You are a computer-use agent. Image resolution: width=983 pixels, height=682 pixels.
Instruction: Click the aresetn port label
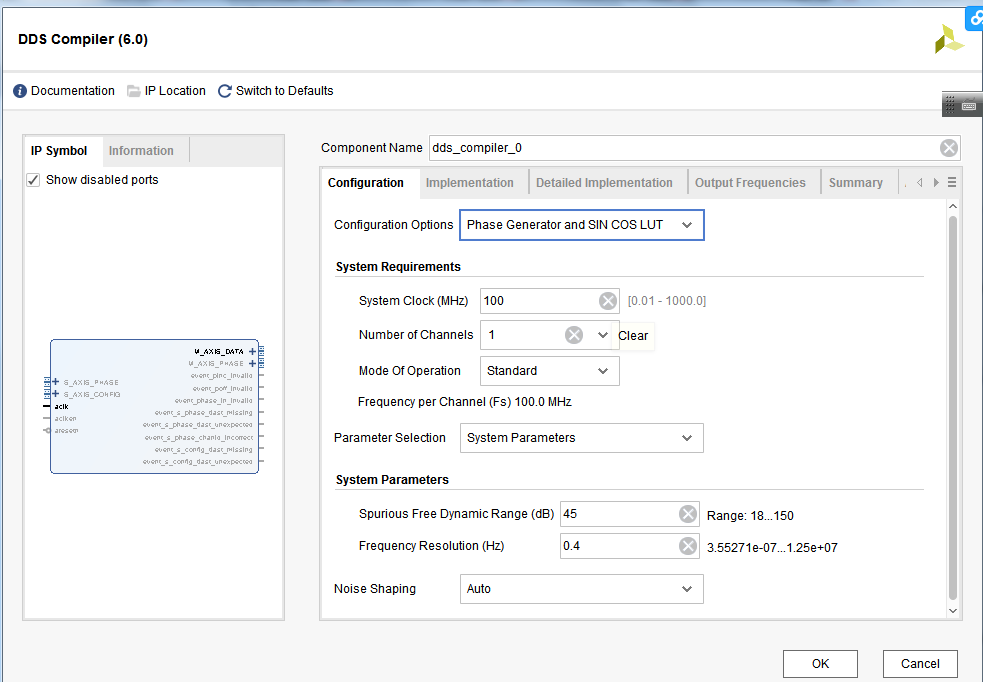(66, 431)
